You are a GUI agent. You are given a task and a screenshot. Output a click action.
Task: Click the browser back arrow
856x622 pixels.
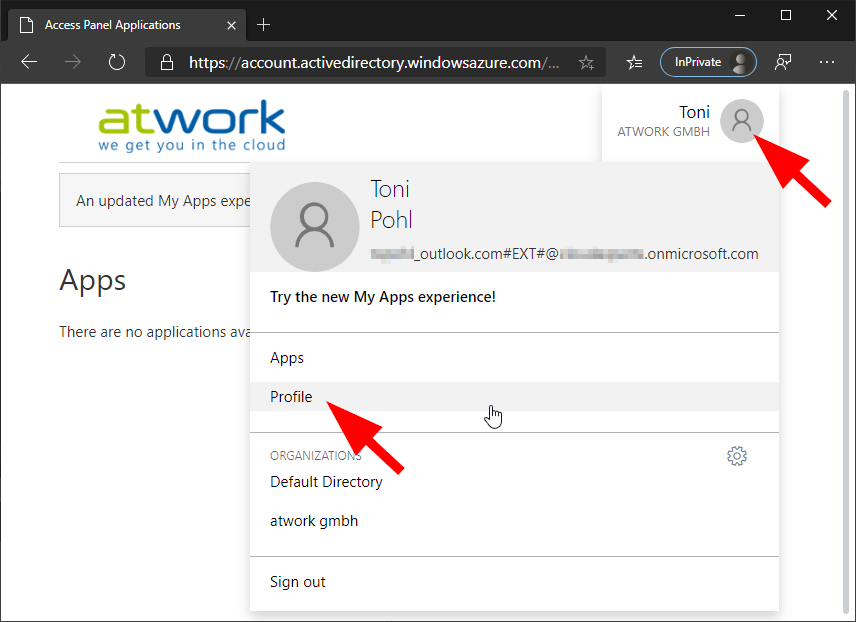pos(29,62)
